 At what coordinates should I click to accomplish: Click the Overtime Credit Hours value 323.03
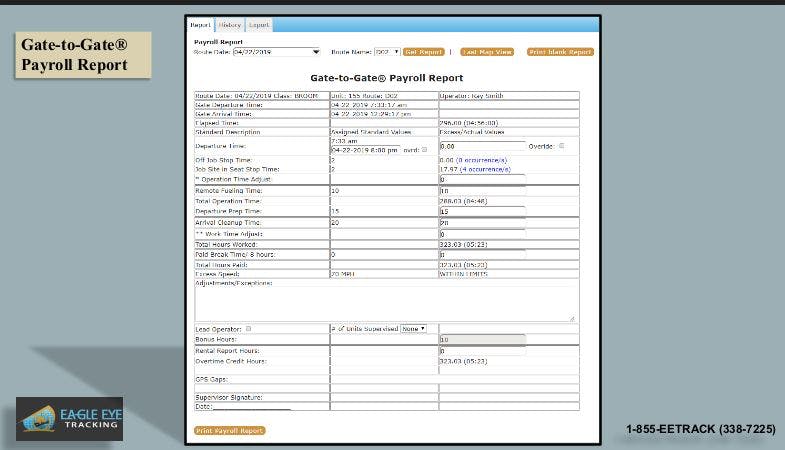(x=464, y=361)
